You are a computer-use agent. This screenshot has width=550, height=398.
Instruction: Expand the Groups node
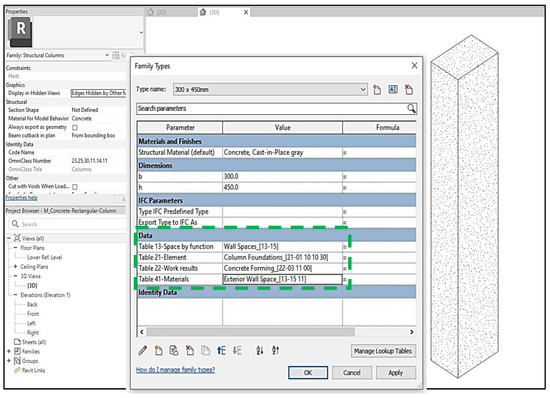[9, 360]
